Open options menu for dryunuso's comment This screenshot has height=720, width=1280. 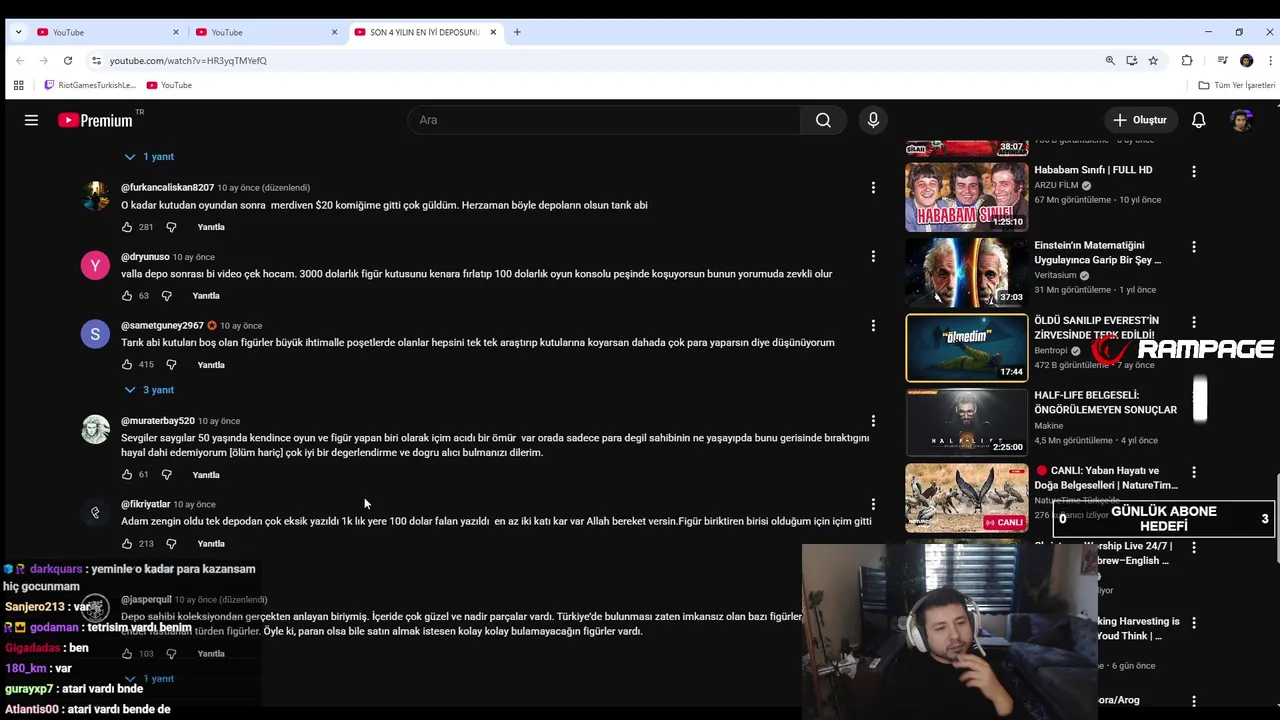click(873, 256)
